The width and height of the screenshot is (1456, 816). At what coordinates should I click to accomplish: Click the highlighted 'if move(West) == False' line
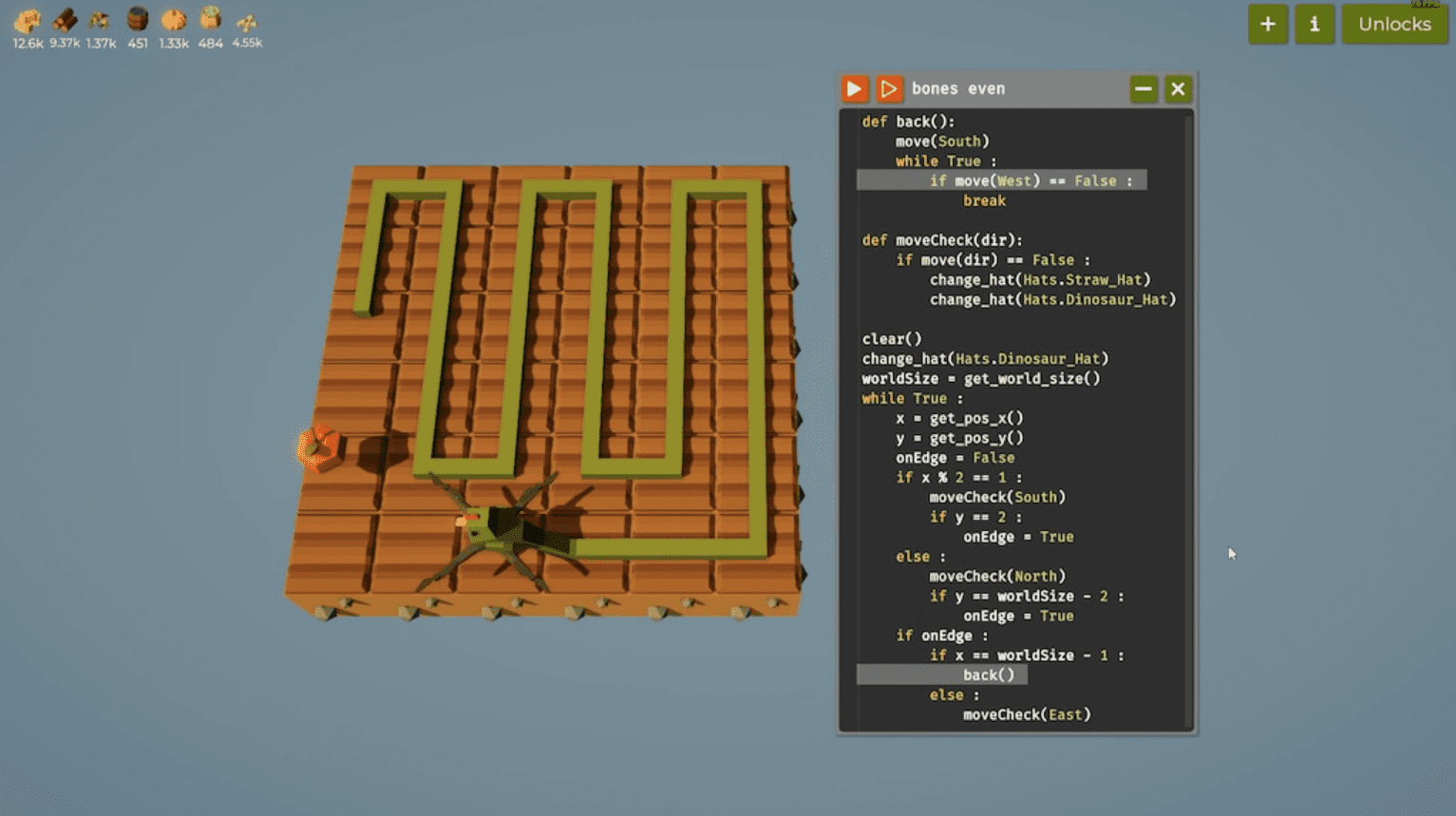pos(1030,180)
